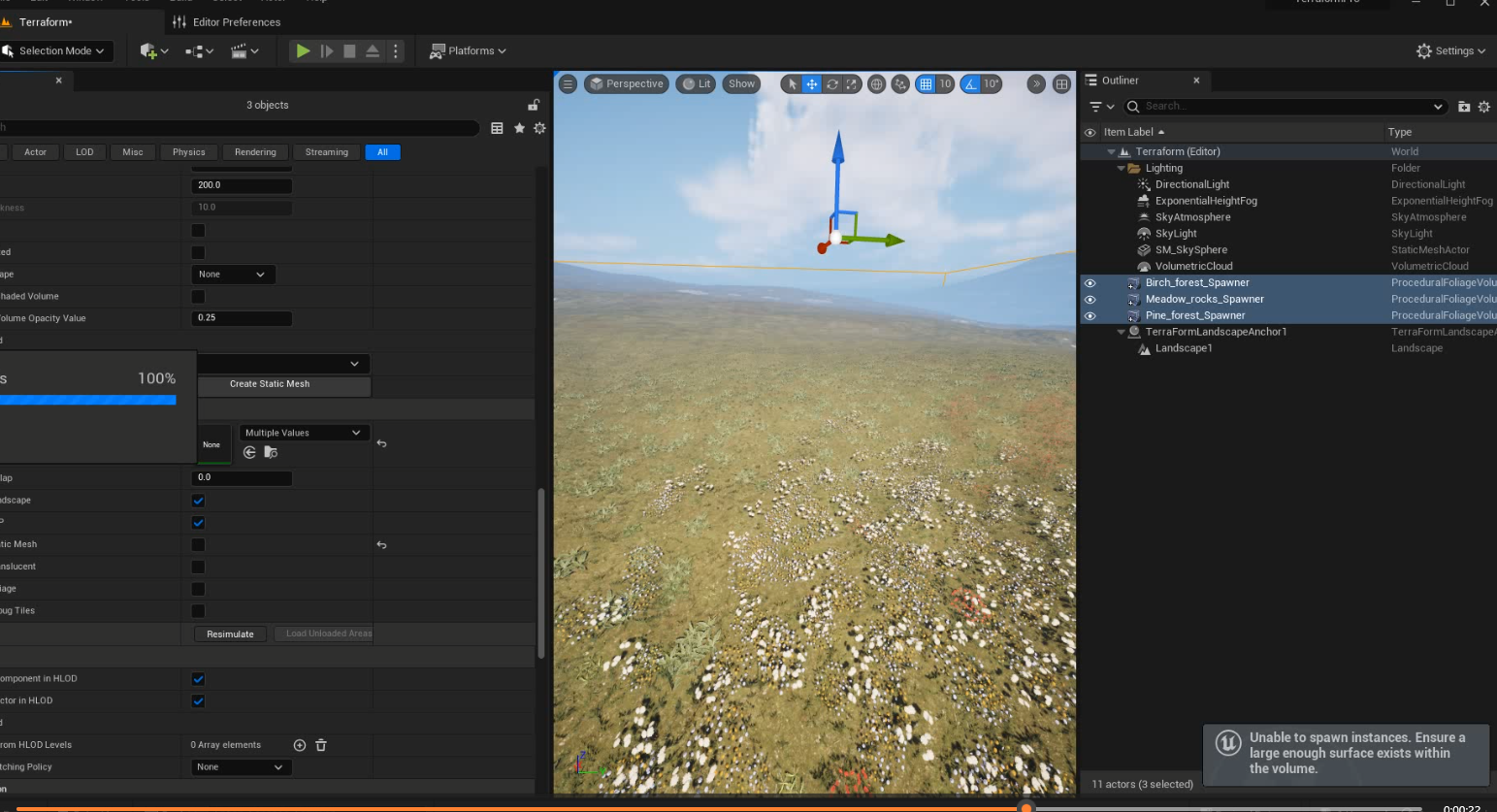The image size is (1497, 812).
Task: Open the cinematics clapperboard menu
Action: click(244, 50)
